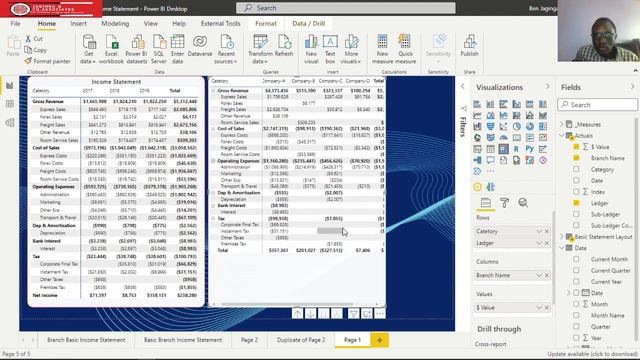This screenshot has width=640, height=360.
Task: Collapse the Date table
Action: [x=562, y=248]
